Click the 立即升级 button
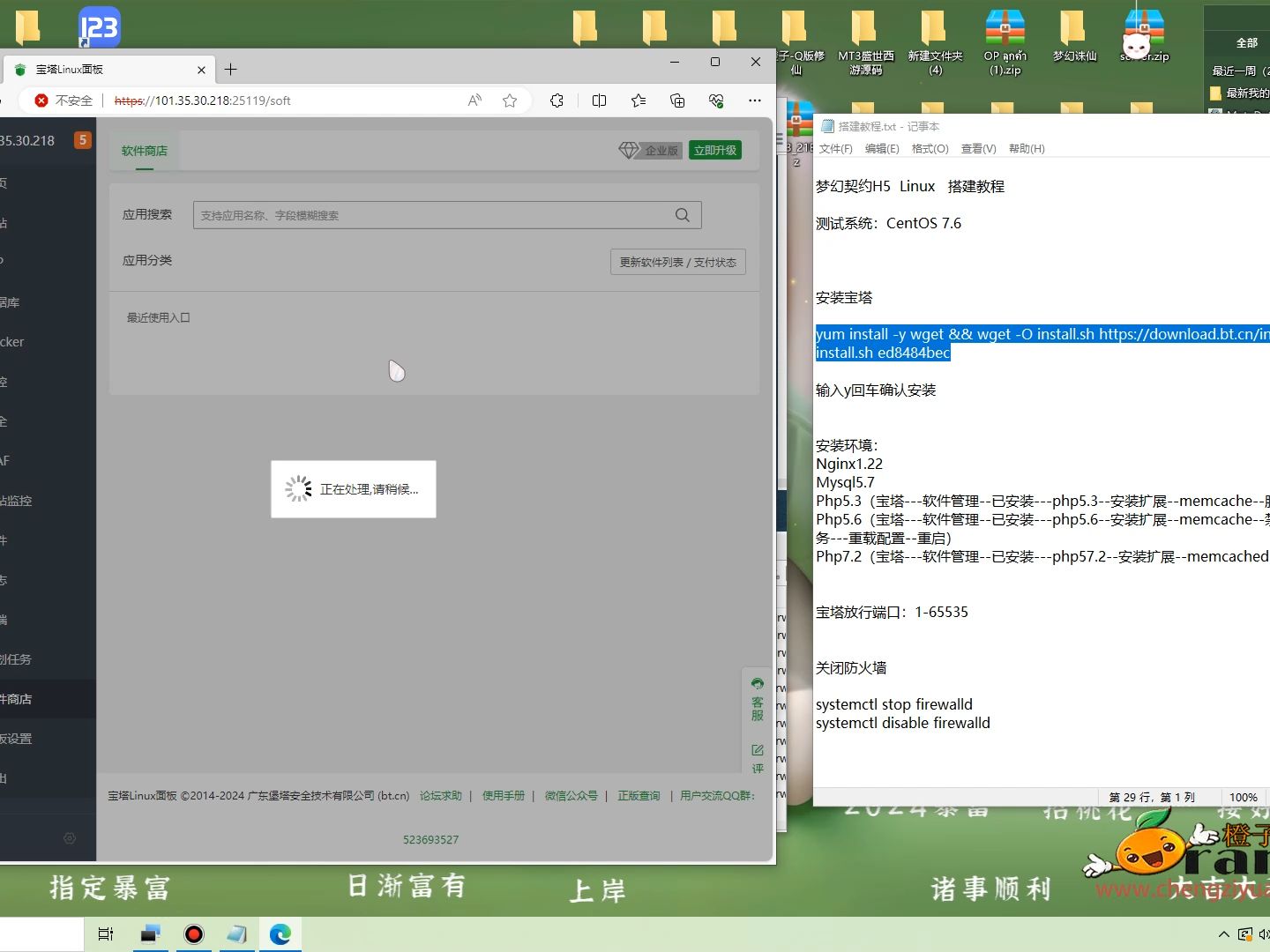Screen dimensions: 1270x952 click(x=715, y=151)
